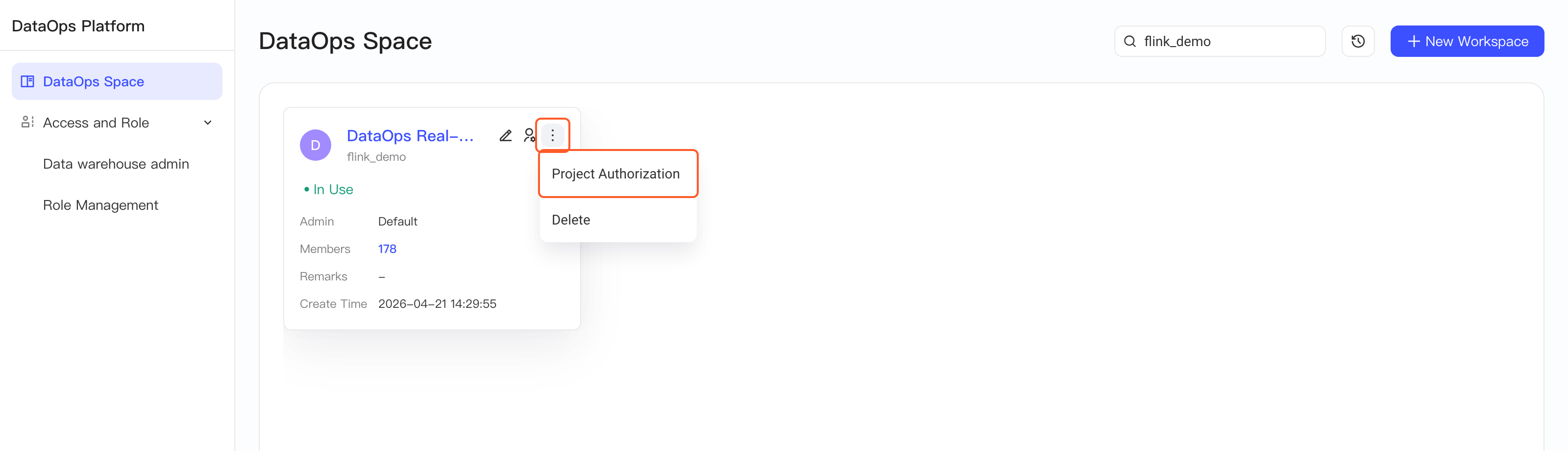The height and width of the screenshot is (451, 1568).
Task: Open member settings icon on workspace card
Action: (529, 135)
